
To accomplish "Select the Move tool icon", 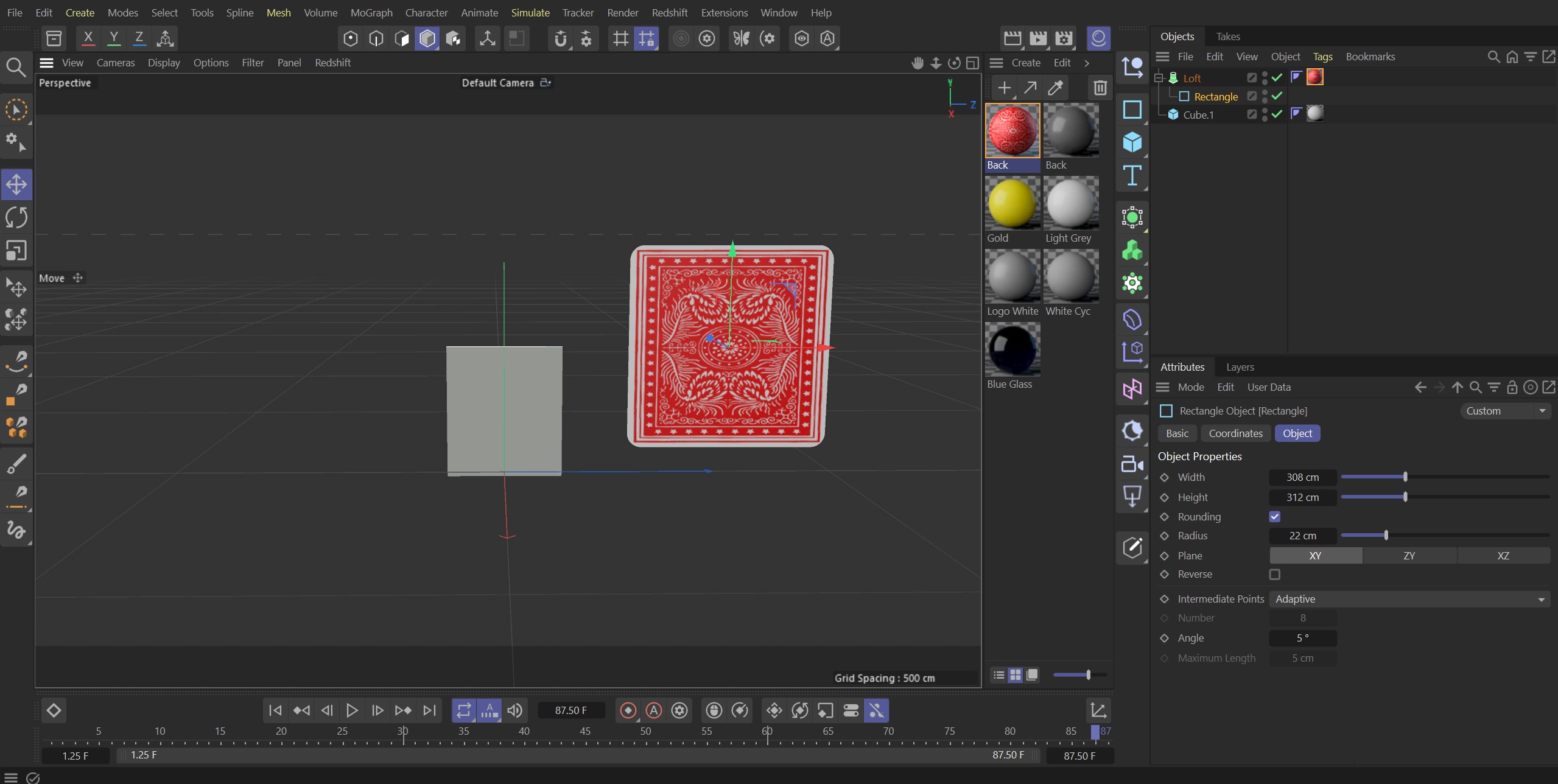I will [x=17, y=184].
